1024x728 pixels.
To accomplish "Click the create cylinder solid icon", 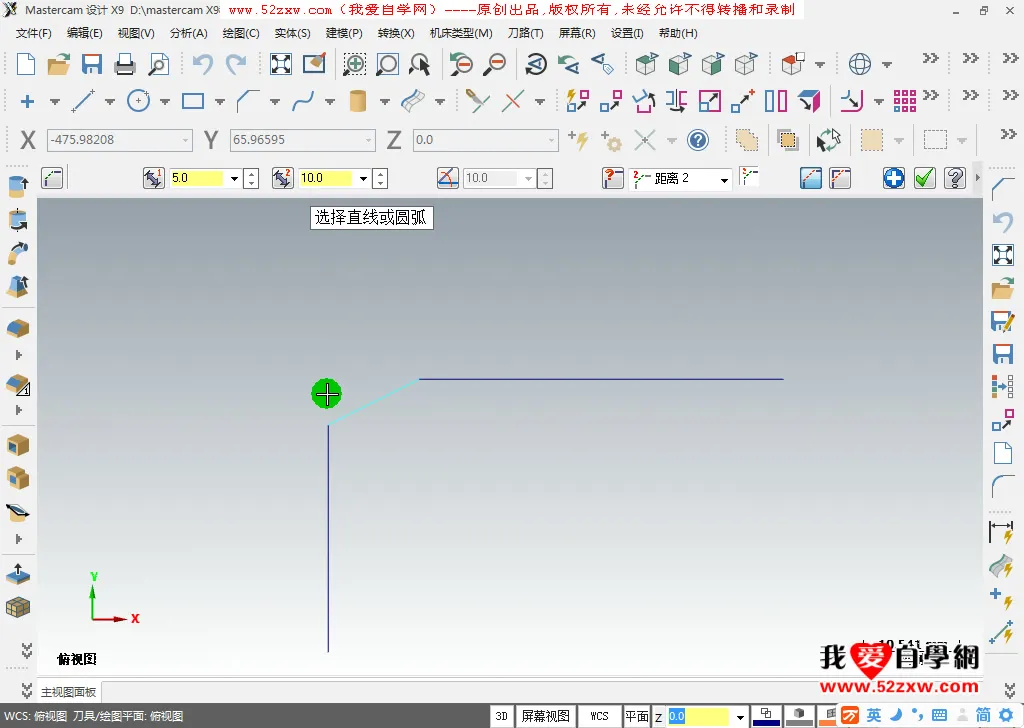I will point(358,101).
